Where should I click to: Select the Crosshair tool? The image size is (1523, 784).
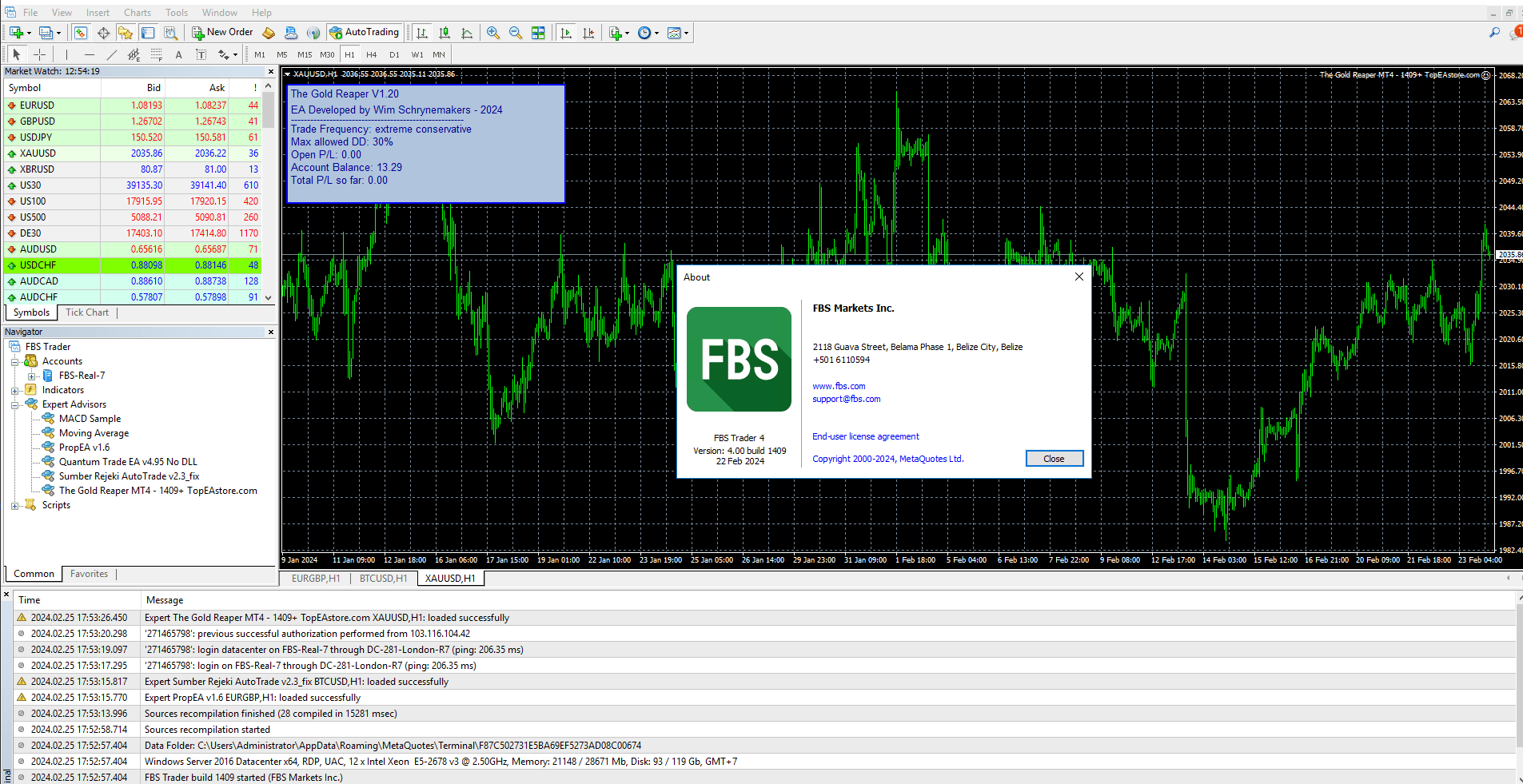pyautogui.click(x=39, y=54)
